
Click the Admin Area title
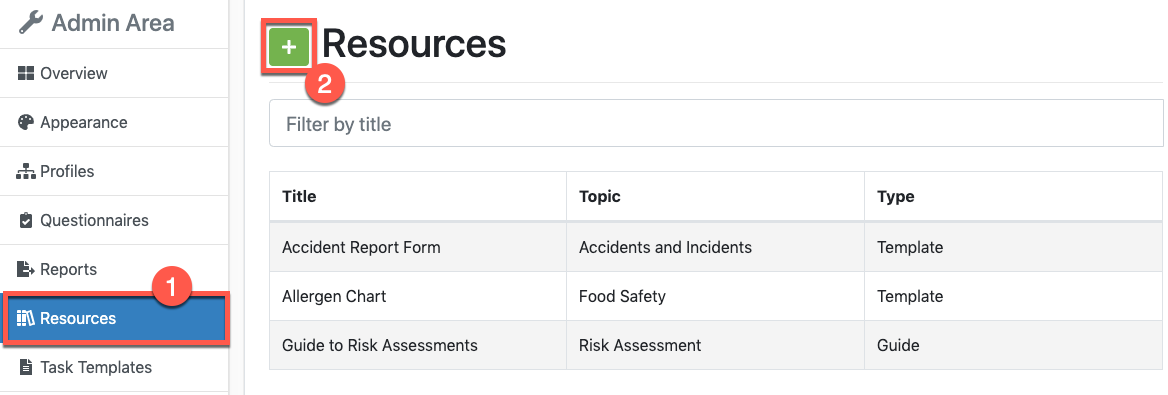pyautogui.click(x=112, y=23)
